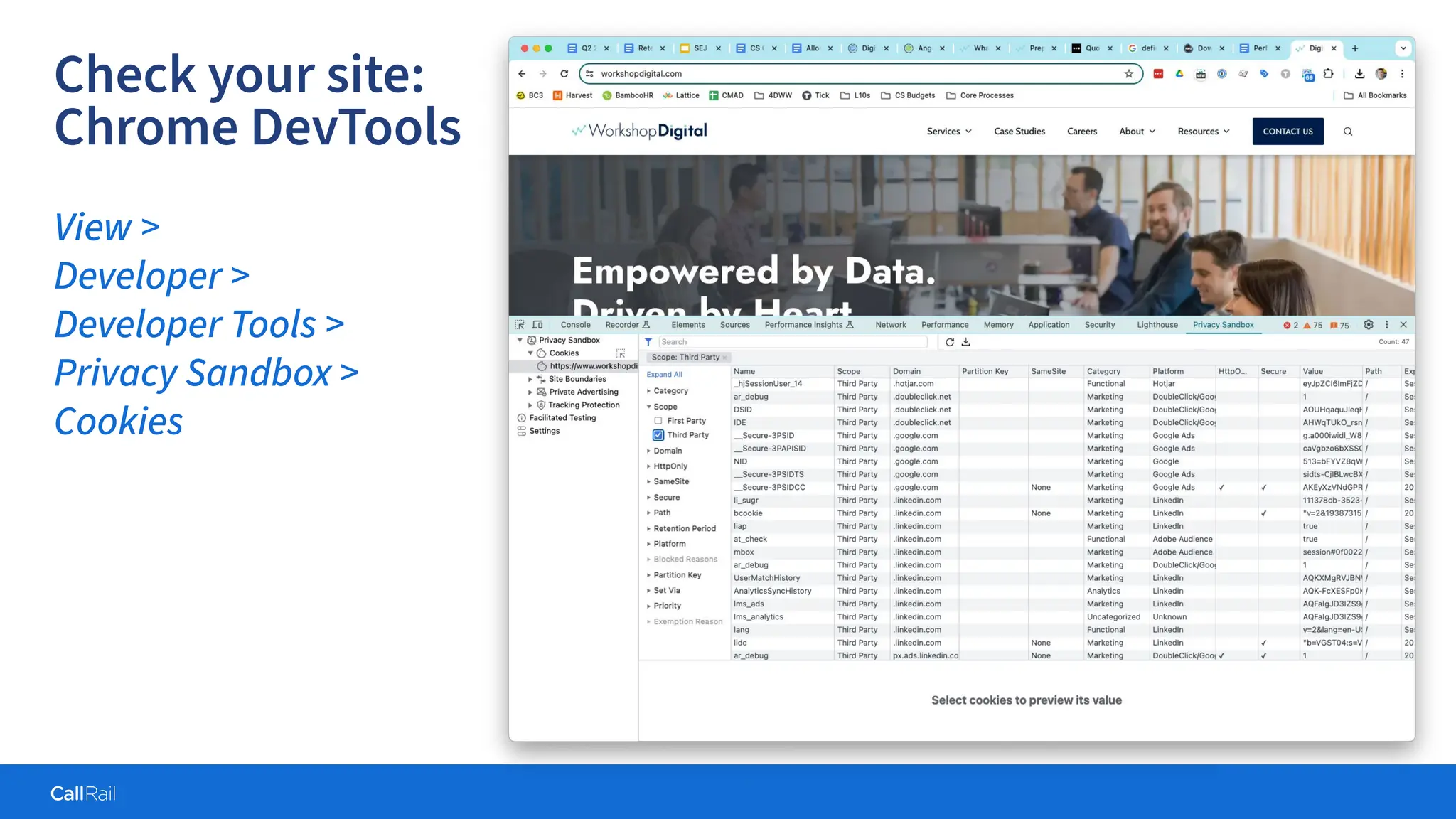Toggle DevTools device toolbar icon
Image resolution: width=1456 pixels, height=819 pixels.
click(537, 325)
